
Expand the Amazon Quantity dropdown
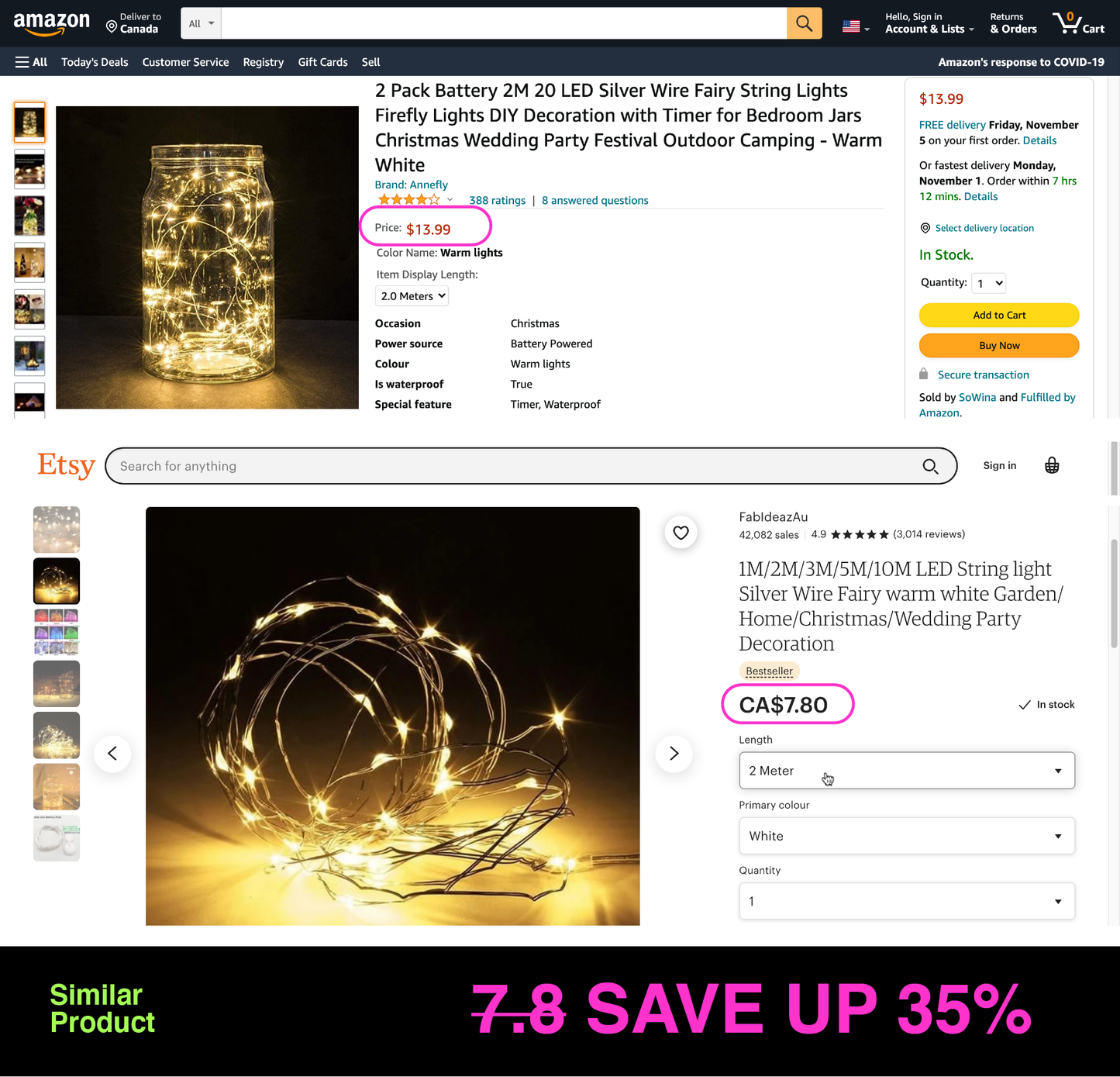(x=989, y=283)
